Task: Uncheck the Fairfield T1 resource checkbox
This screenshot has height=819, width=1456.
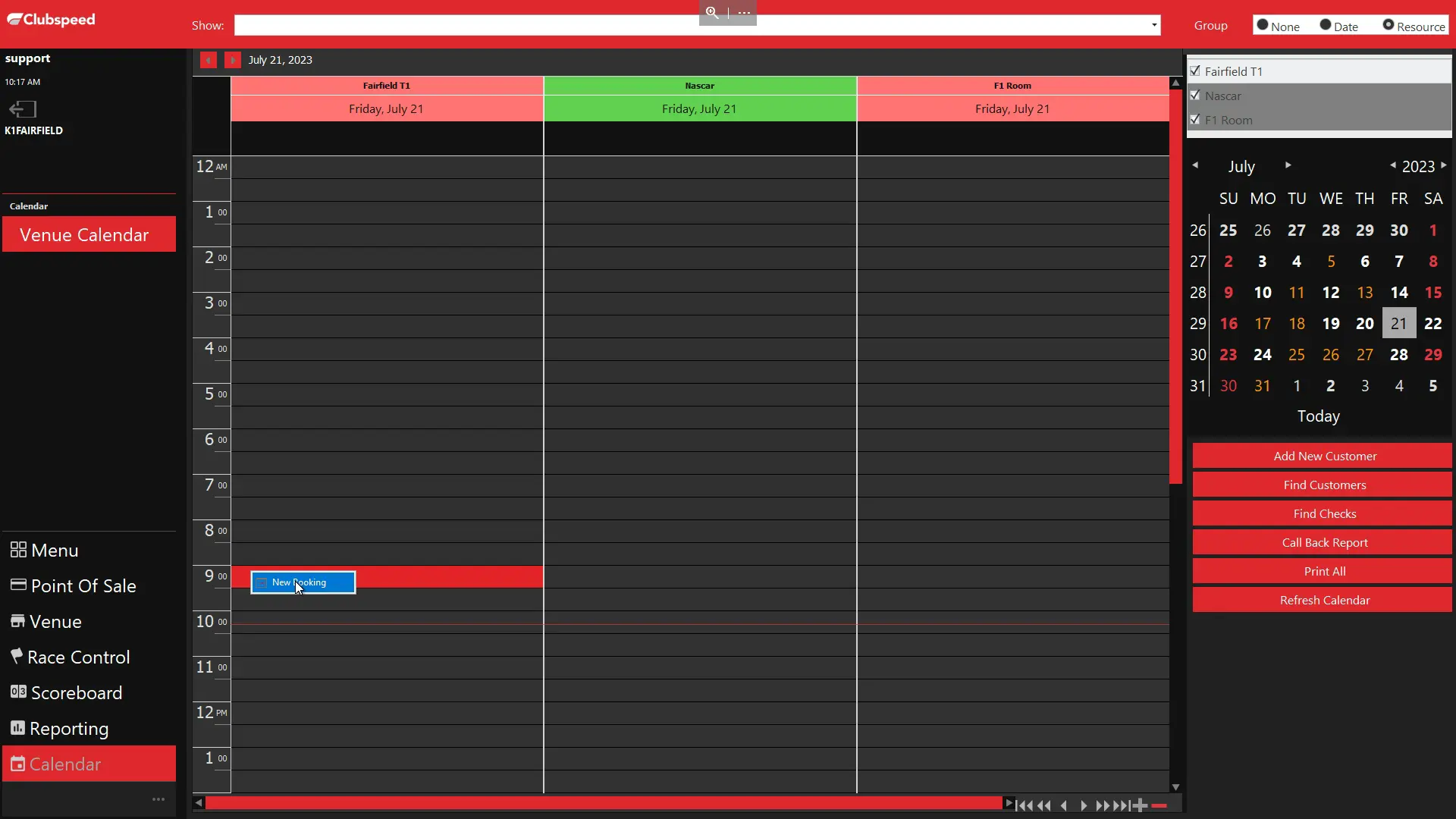Action: [x=1196, y=71]
